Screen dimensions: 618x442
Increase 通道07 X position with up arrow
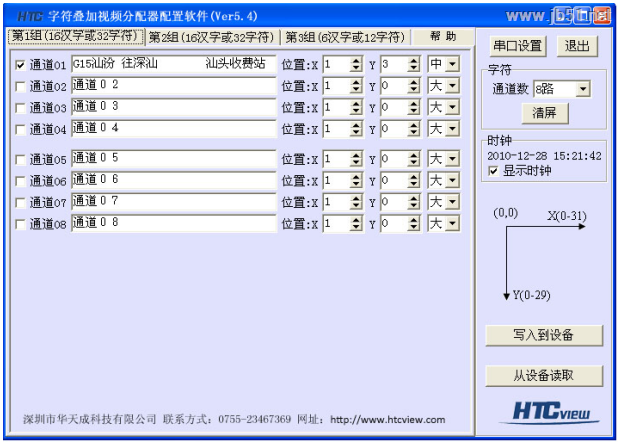click(356, 198)
